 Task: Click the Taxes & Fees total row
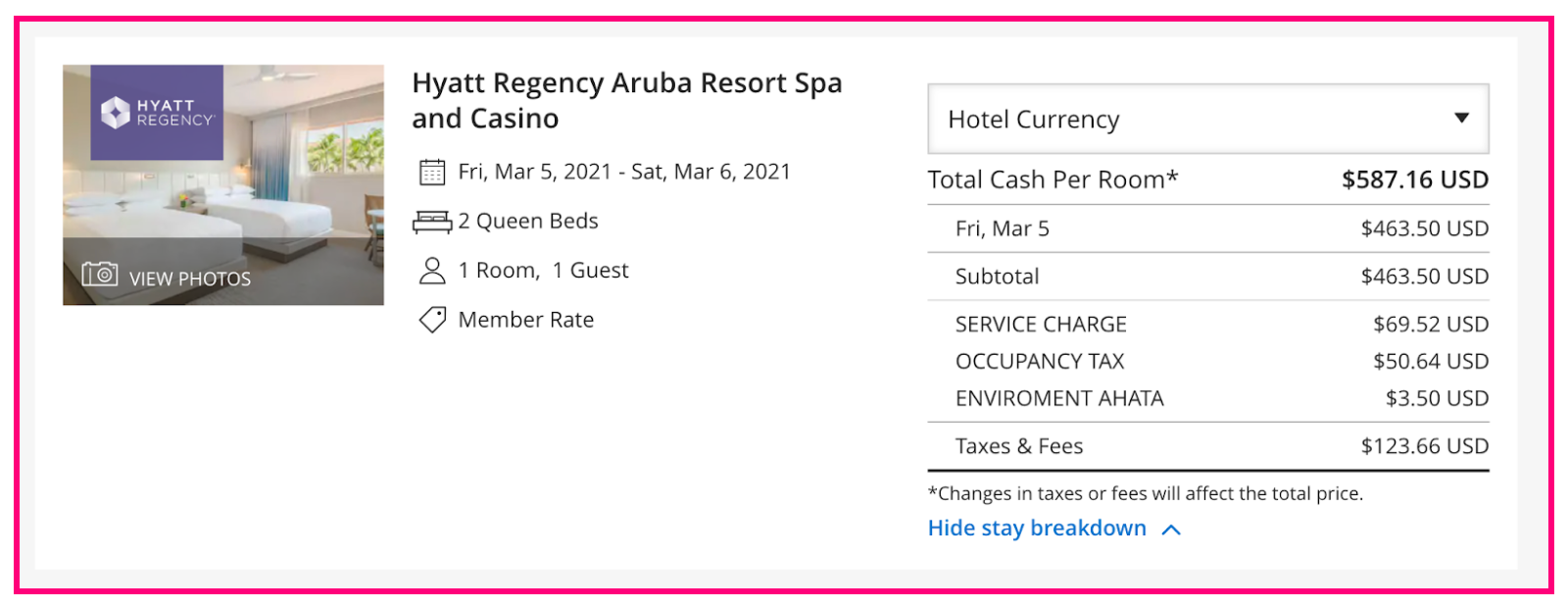coord(1208,446)
